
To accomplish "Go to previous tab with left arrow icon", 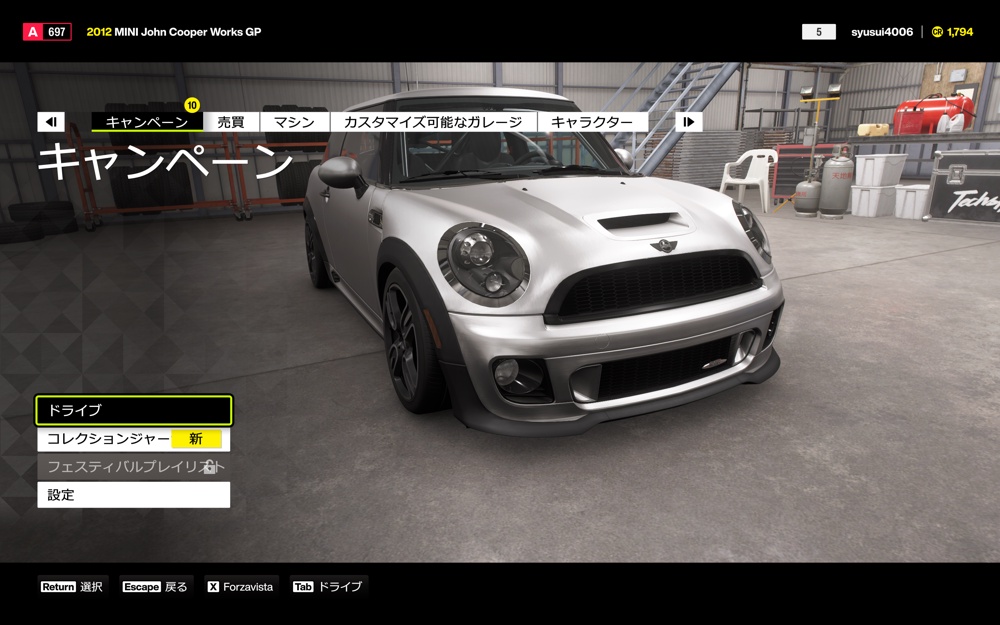I will click(51, 122).
